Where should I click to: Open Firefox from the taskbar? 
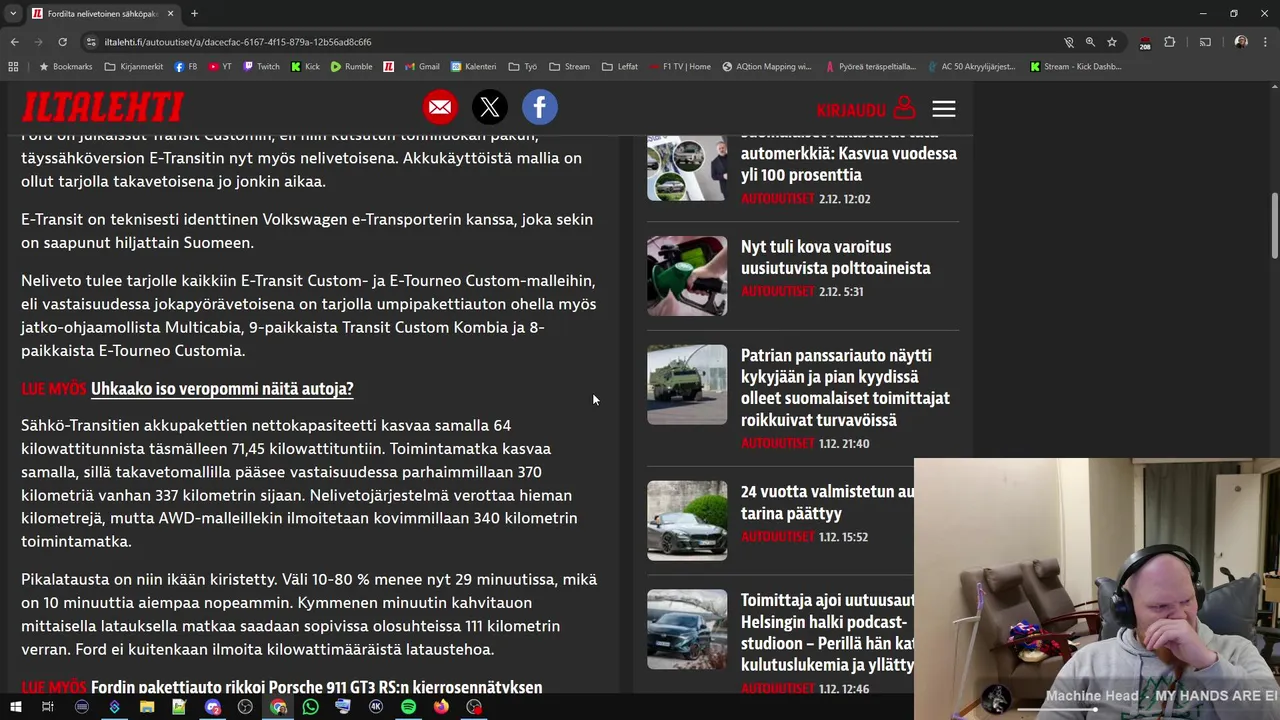pos(441,707)
